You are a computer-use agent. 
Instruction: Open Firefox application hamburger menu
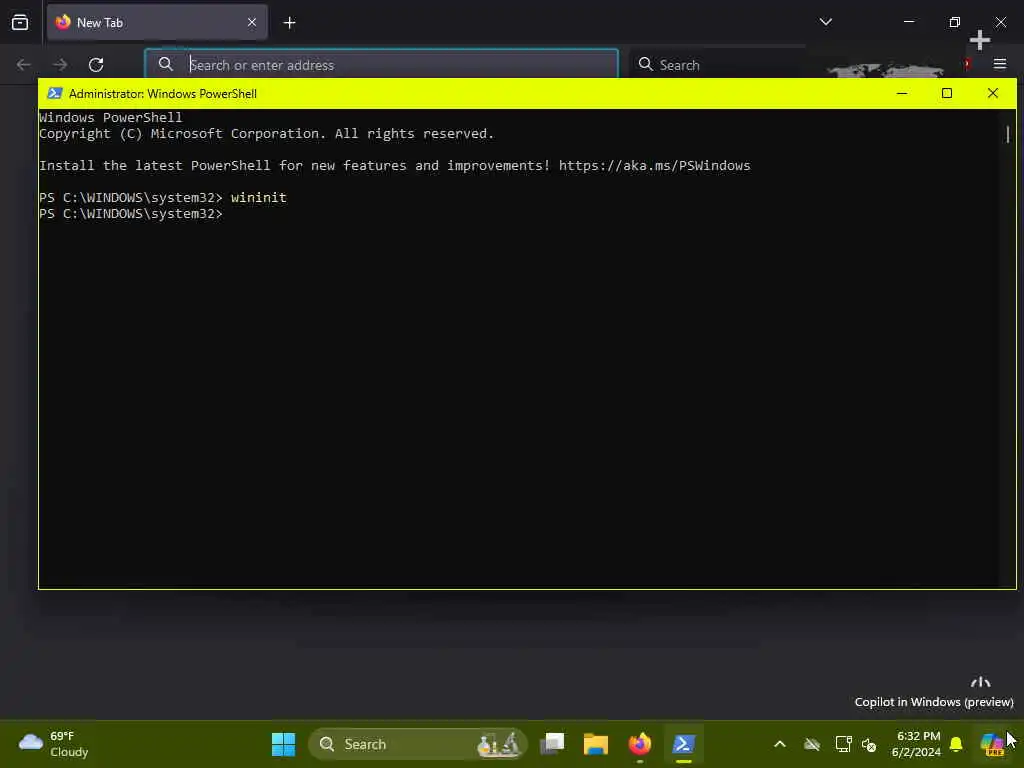(1000, 64)
